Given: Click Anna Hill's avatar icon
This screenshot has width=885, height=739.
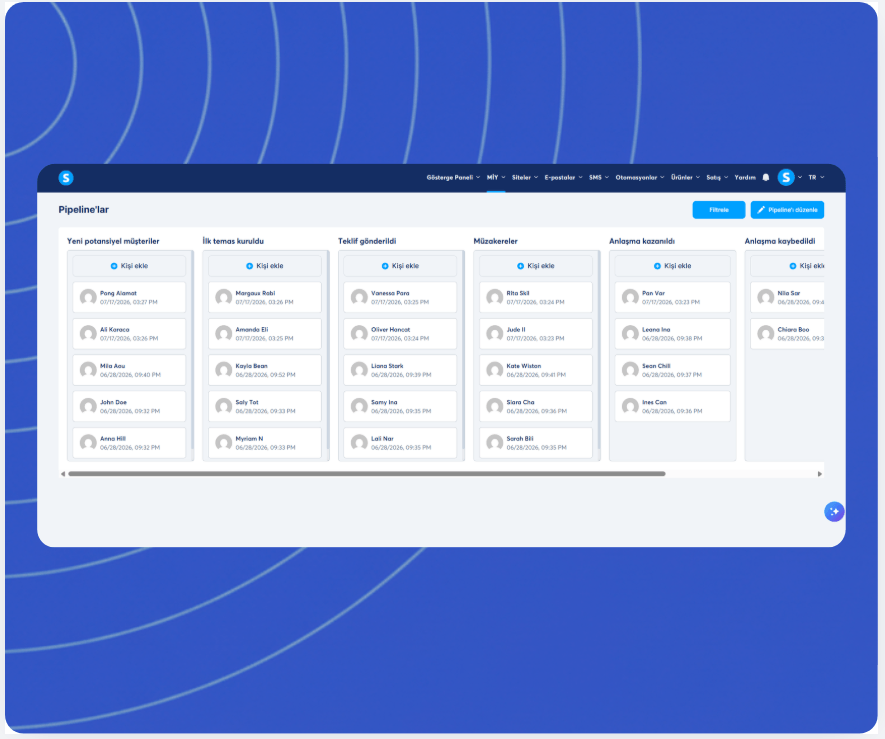Looking at the screenshot, I should [x=88, y=442].
